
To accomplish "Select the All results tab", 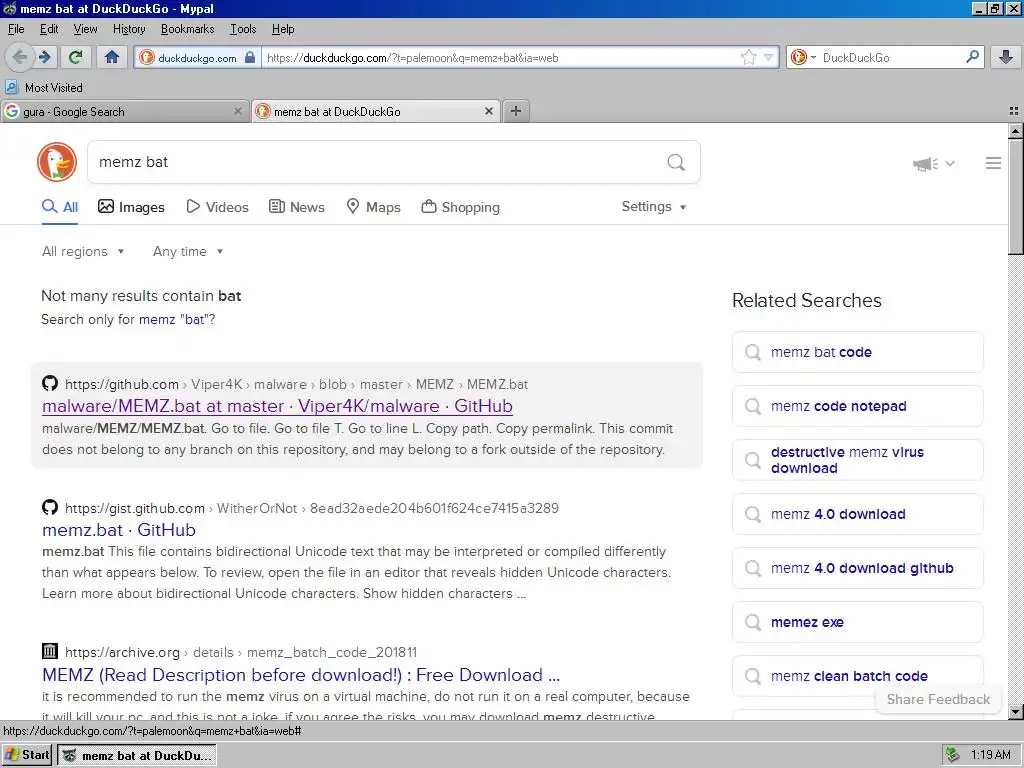I will pyautogui.click(x=60, y=207).
